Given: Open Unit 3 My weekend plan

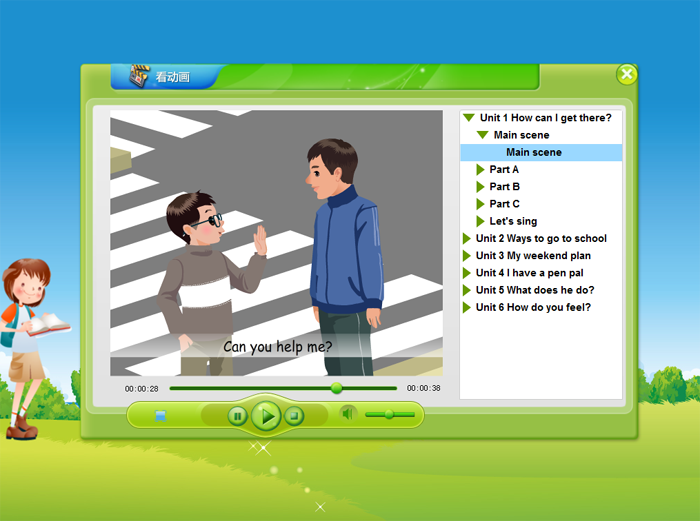Looking at the screenshot, I should coord(533,256).
